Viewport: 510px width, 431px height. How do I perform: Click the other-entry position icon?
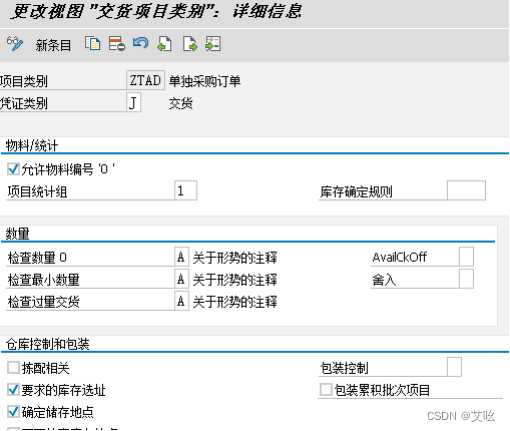[x=213, y=44]
